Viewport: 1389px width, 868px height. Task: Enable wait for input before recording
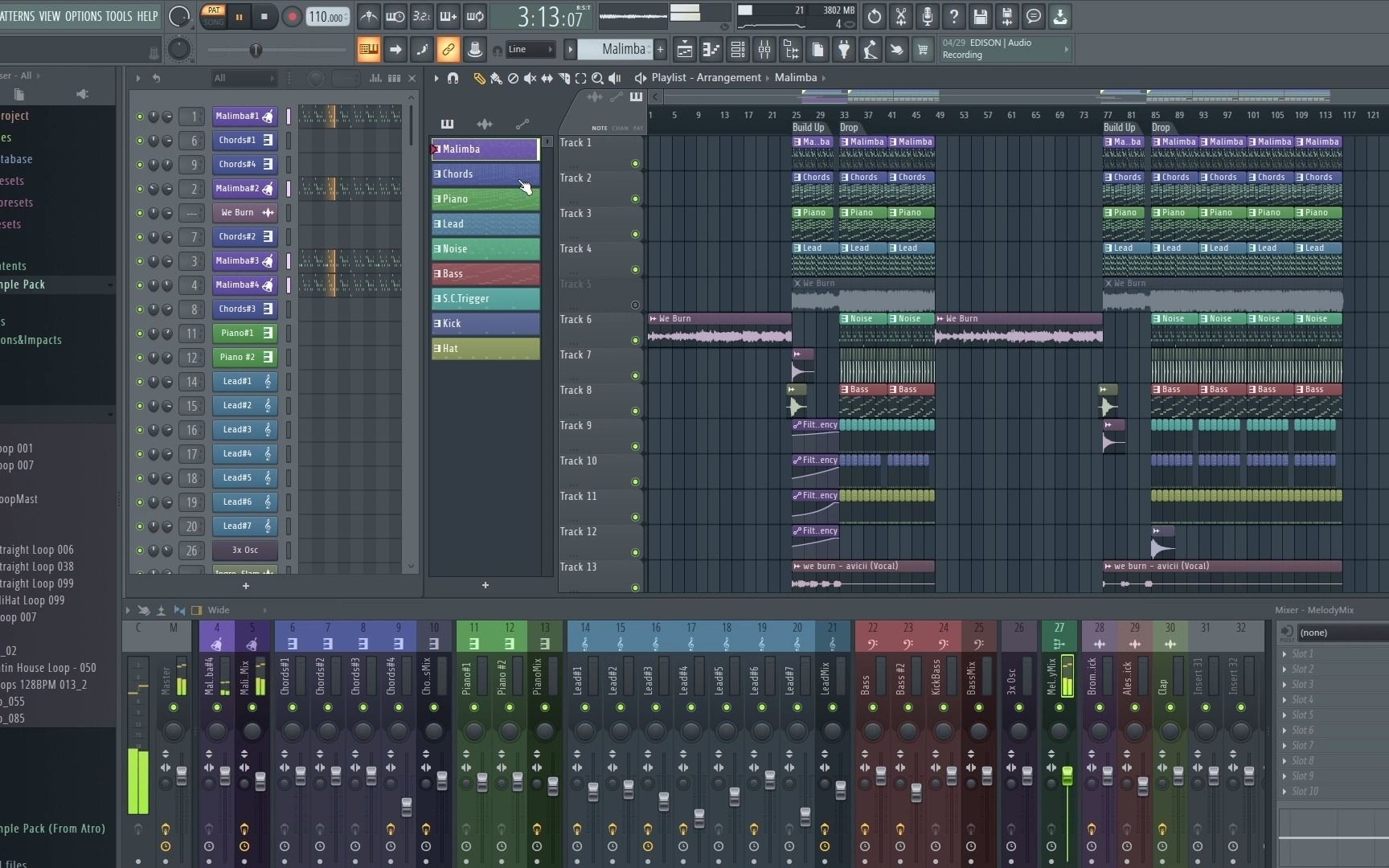[395, 16]
